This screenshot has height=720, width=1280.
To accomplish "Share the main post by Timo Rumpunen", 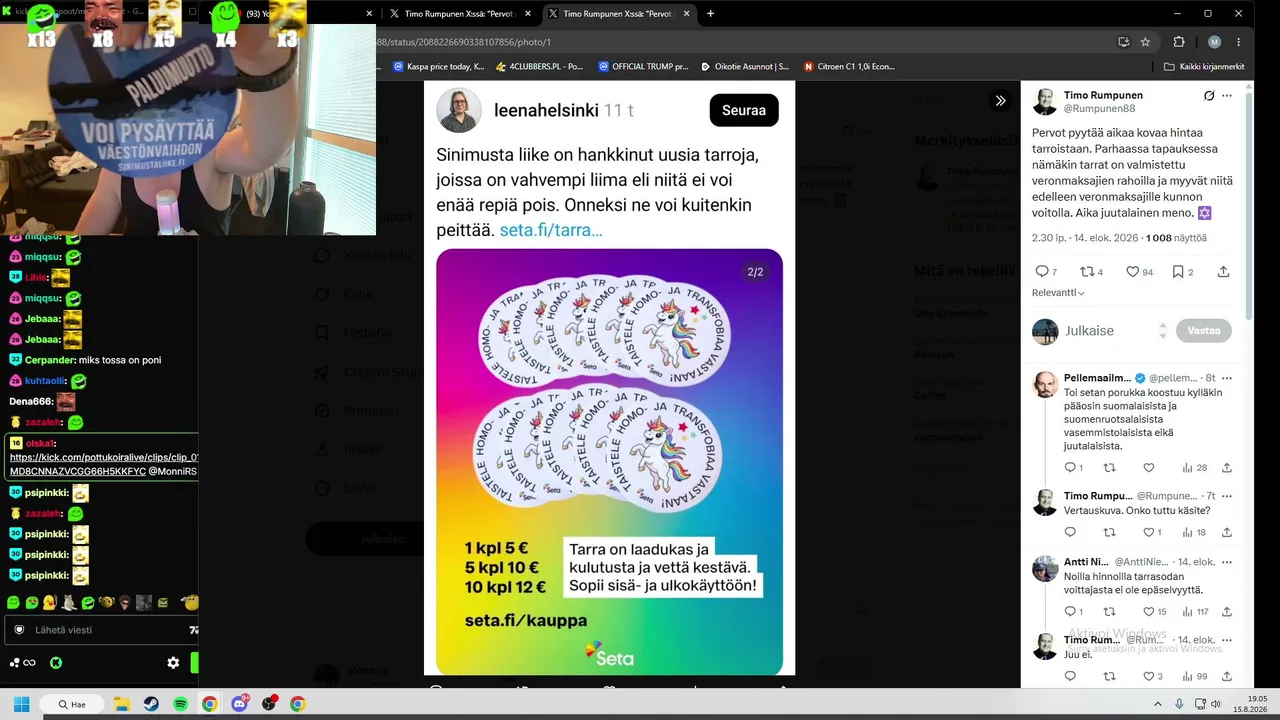I will click(1223, 272).
